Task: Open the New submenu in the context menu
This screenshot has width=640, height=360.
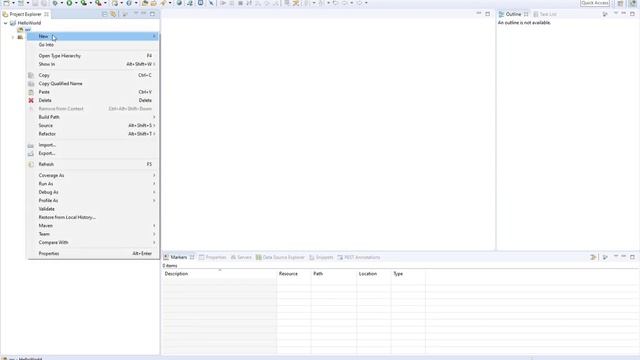Action: 93,36
